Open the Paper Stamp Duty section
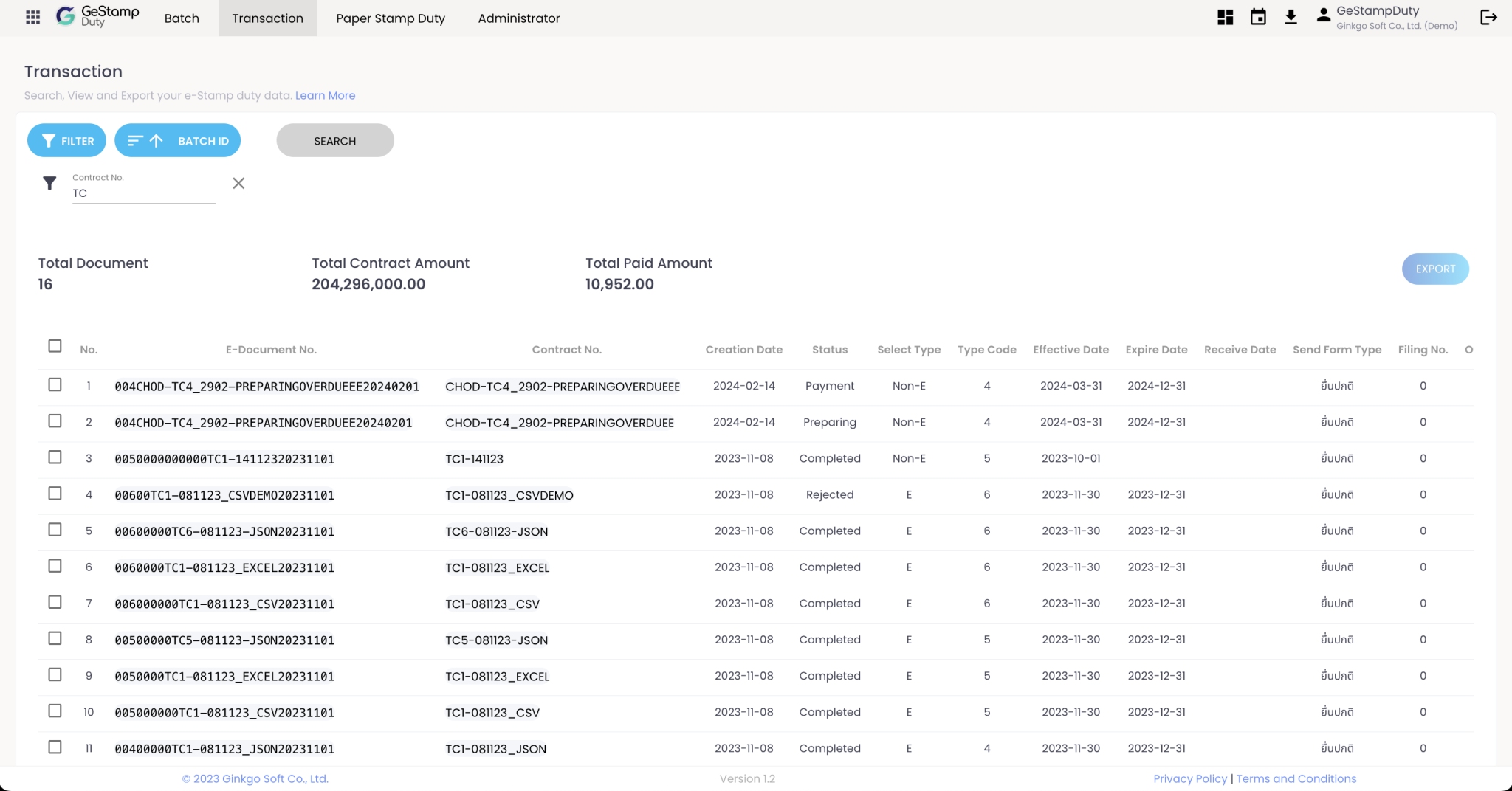The height and width of the screenshot is (791, 1512). click(391, 18)
